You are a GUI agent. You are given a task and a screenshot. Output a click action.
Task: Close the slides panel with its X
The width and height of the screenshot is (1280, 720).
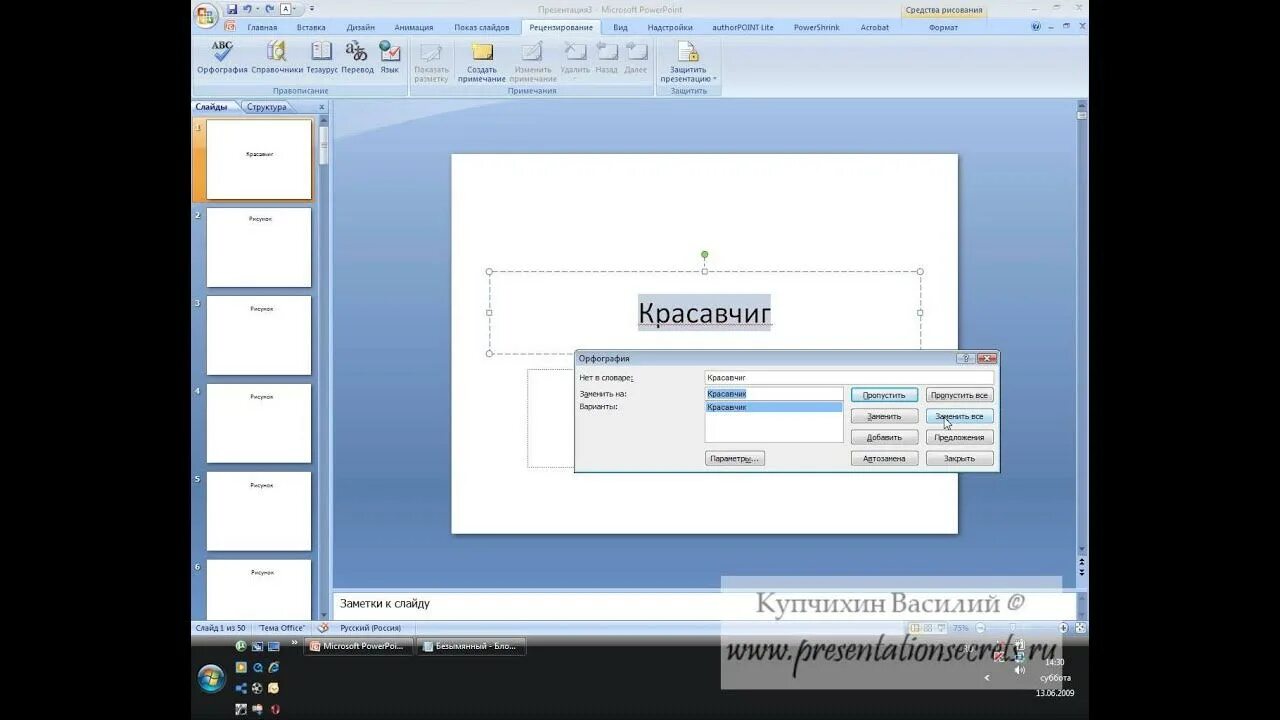tap(321, 107)
